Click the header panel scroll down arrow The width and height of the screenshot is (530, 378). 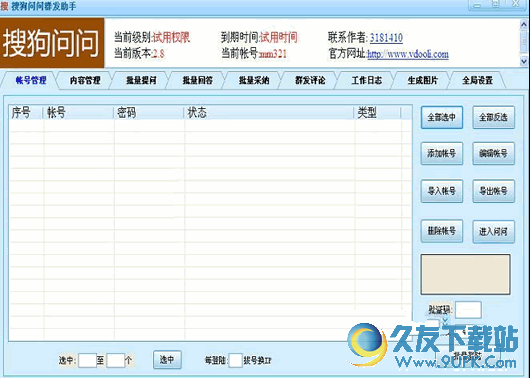point(524,61)
